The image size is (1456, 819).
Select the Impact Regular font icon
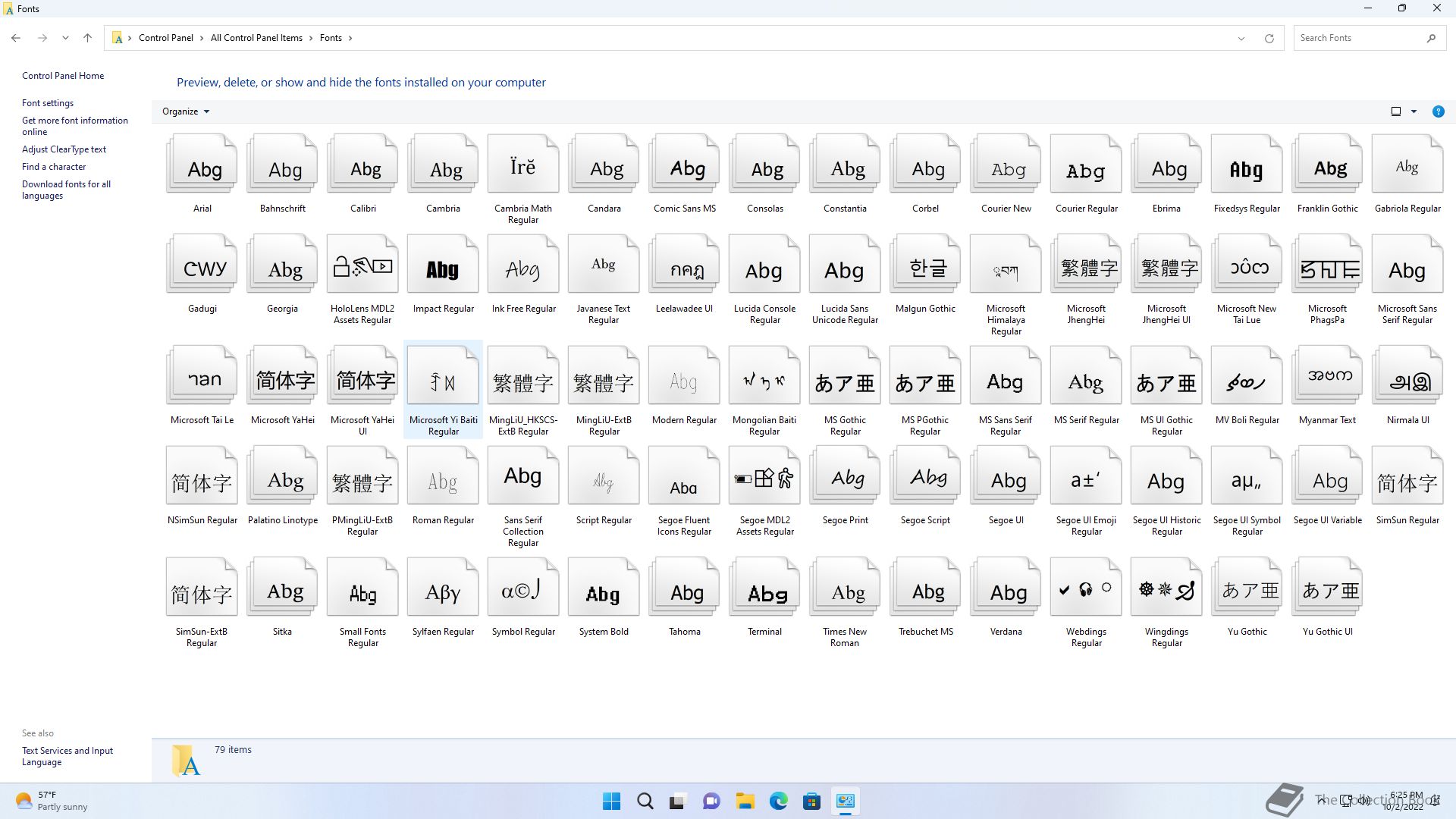coord(443,264)
